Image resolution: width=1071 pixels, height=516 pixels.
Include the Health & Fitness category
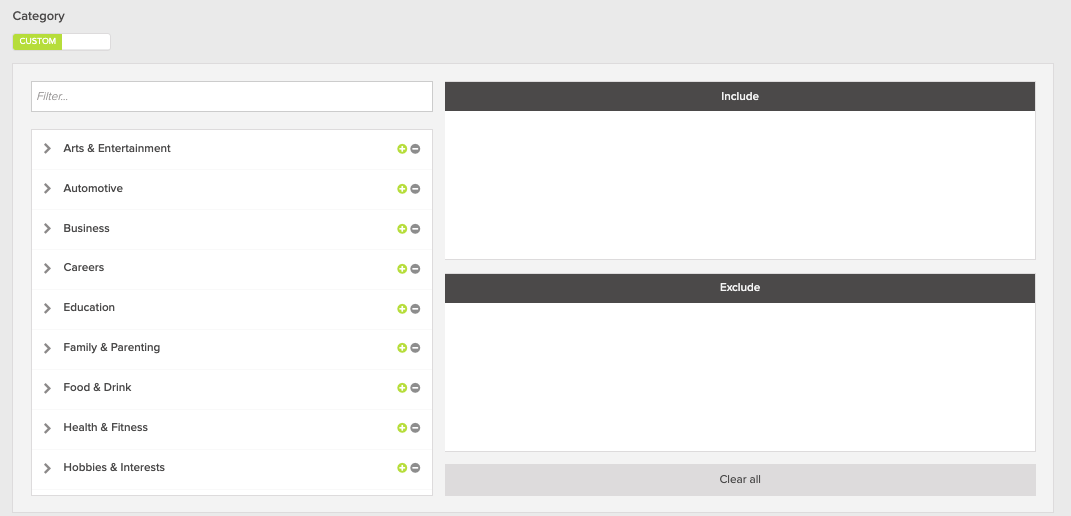click(x=402, y=428)
